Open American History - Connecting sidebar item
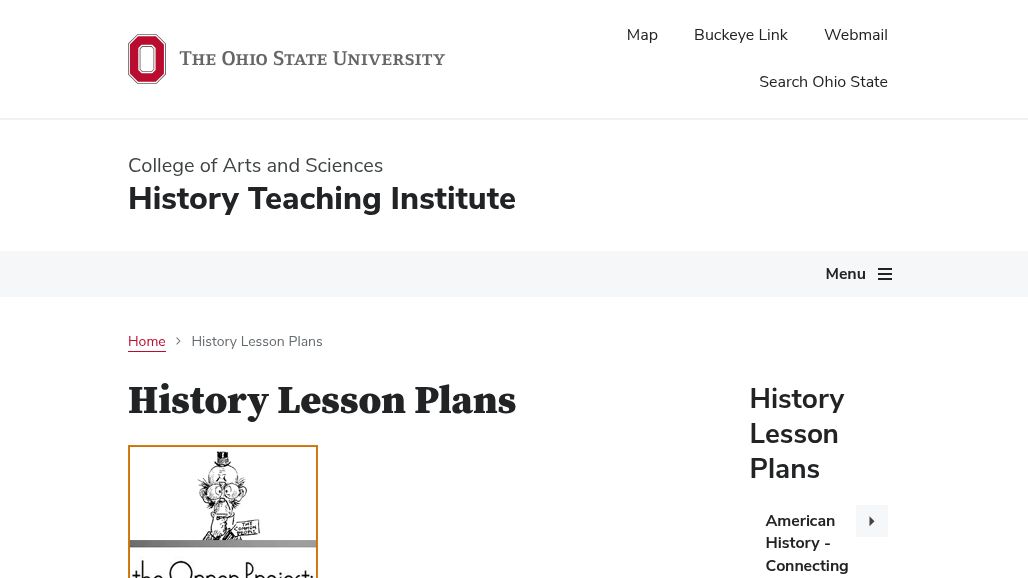The height and width of the screenshot is (578, 1028). (x=806, y=543)
